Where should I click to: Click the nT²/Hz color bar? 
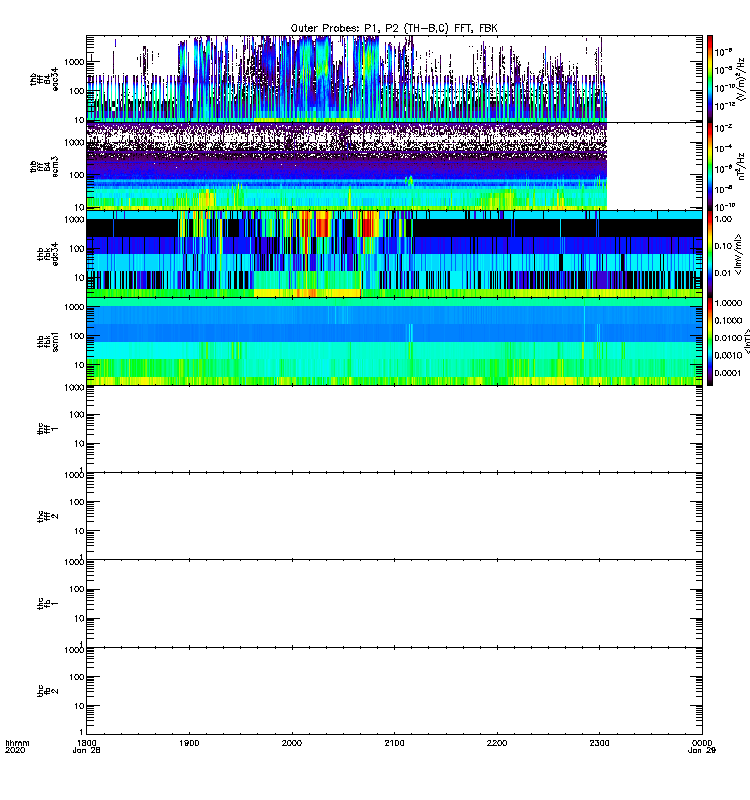point(710,166)
